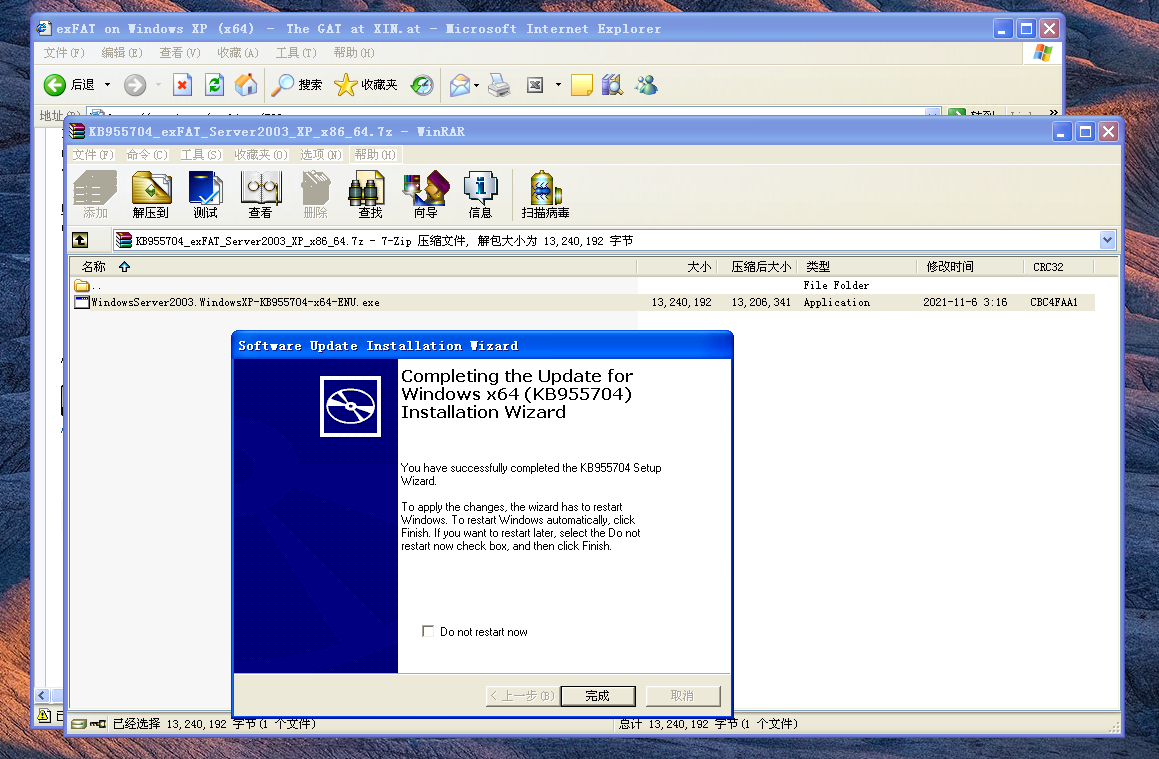Click the Edit page icon in Internet Explorer
Image resolution: width=1159 pixels, height=759 pixels.
tap(535, 85)
